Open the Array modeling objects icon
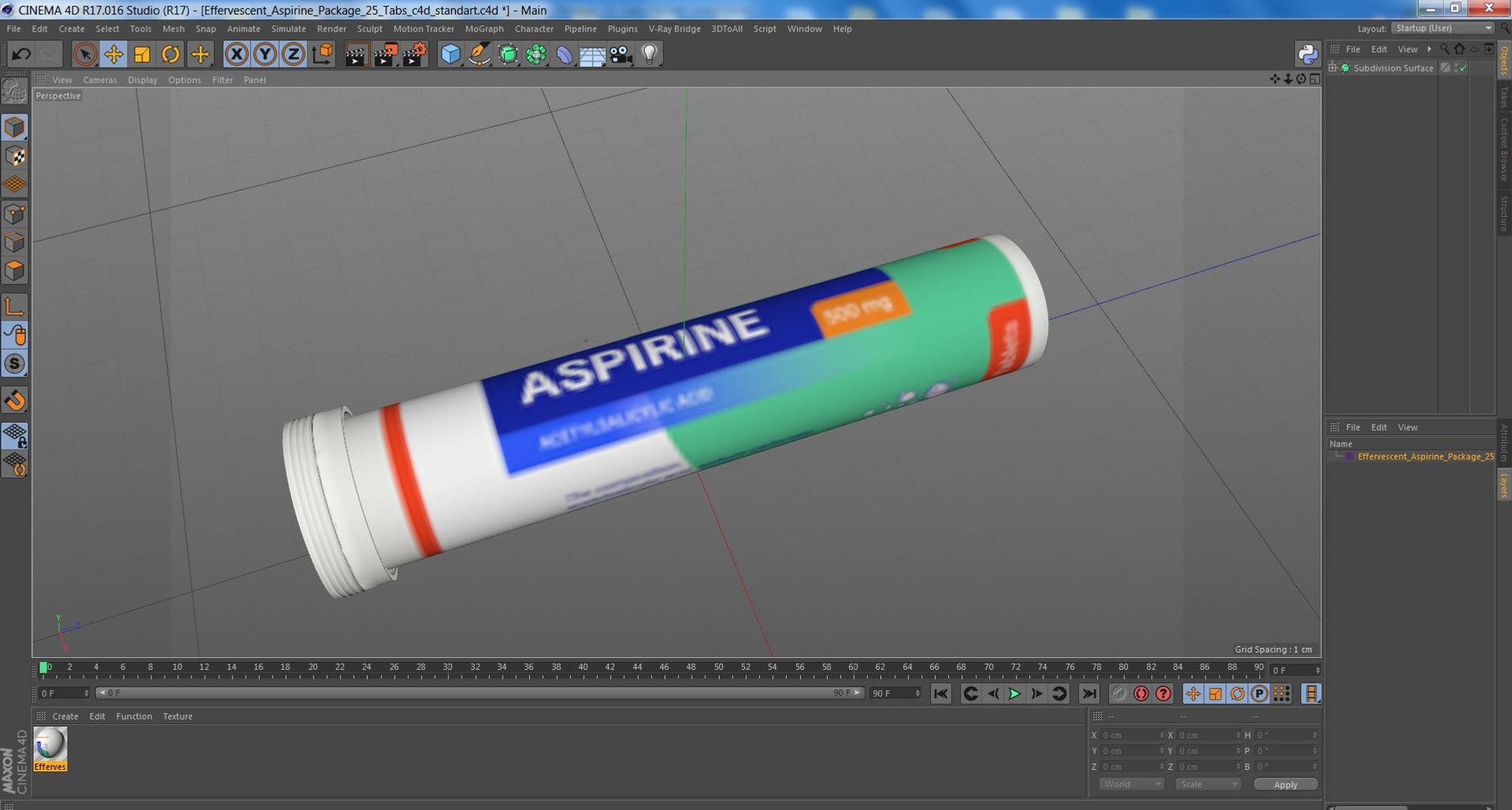The height and width of the screenshot is (810, 1512). coord(536,54)
